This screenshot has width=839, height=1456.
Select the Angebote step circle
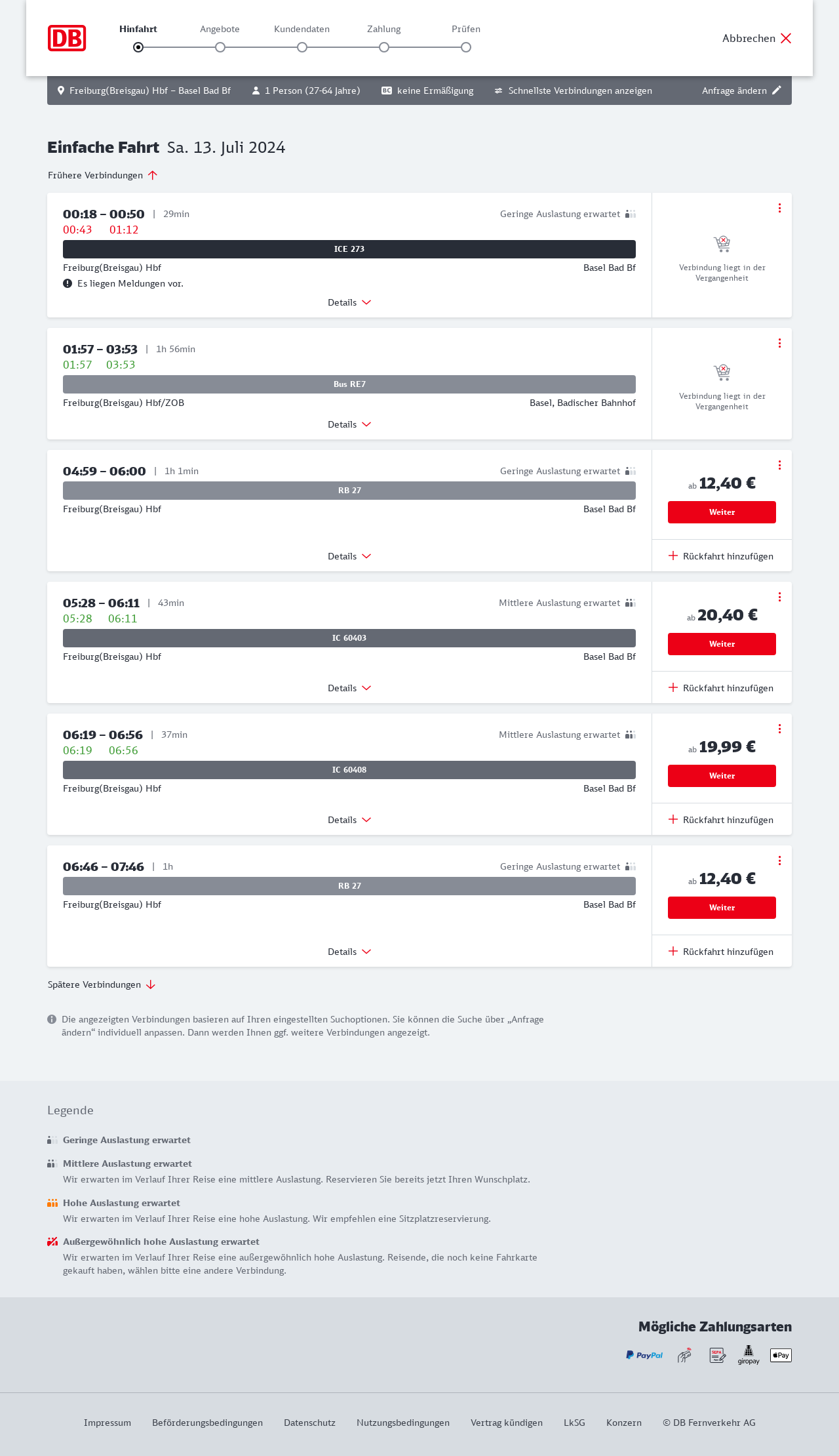(x=220, y=47)
